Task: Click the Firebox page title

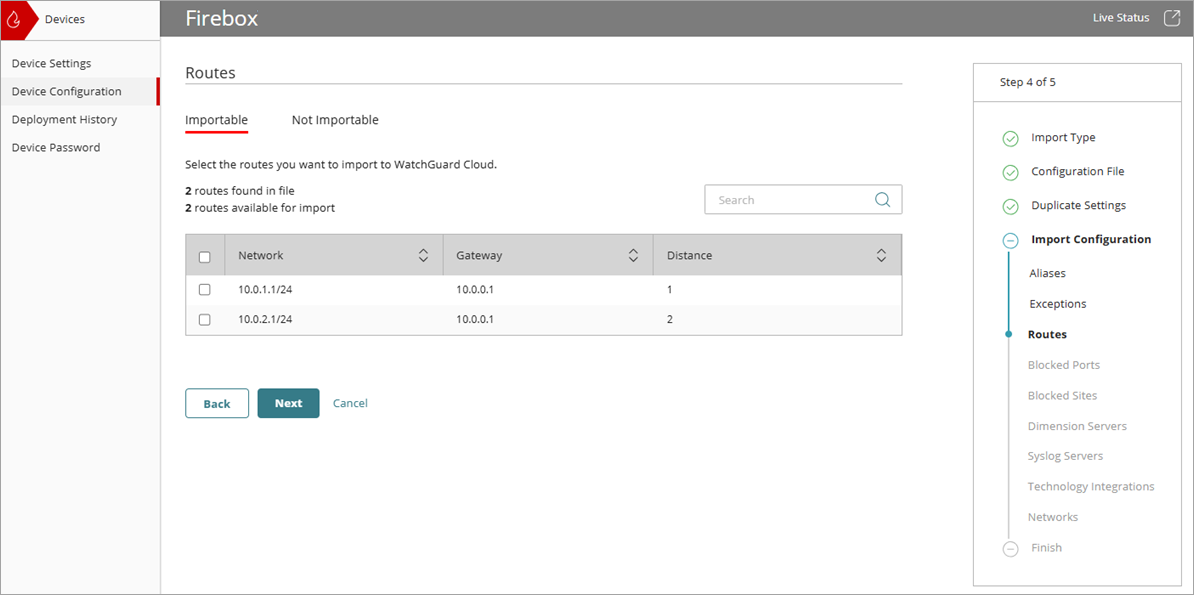Action: (x=222, y=19)
